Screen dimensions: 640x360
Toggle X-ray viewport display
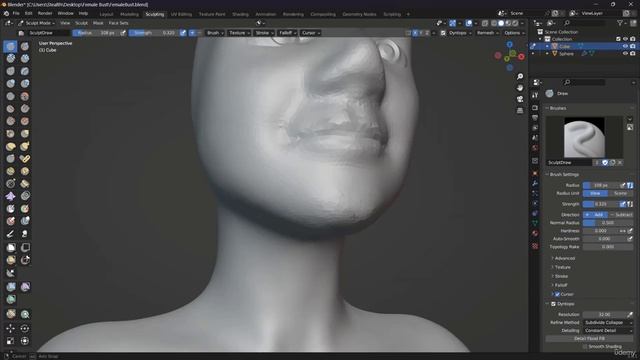(x=485, y=23)
